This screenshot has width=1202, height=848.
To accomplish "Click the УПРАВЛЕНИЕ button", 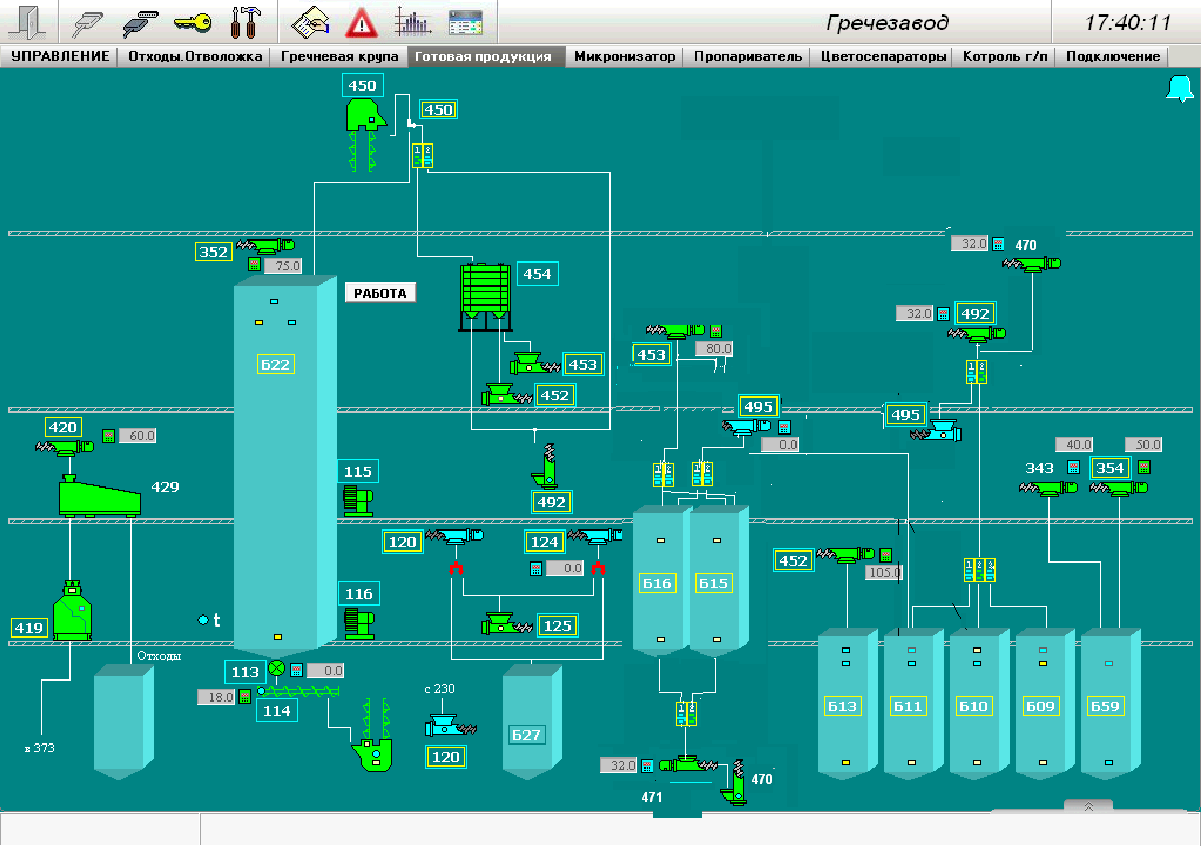I will [x=60, y=57].
